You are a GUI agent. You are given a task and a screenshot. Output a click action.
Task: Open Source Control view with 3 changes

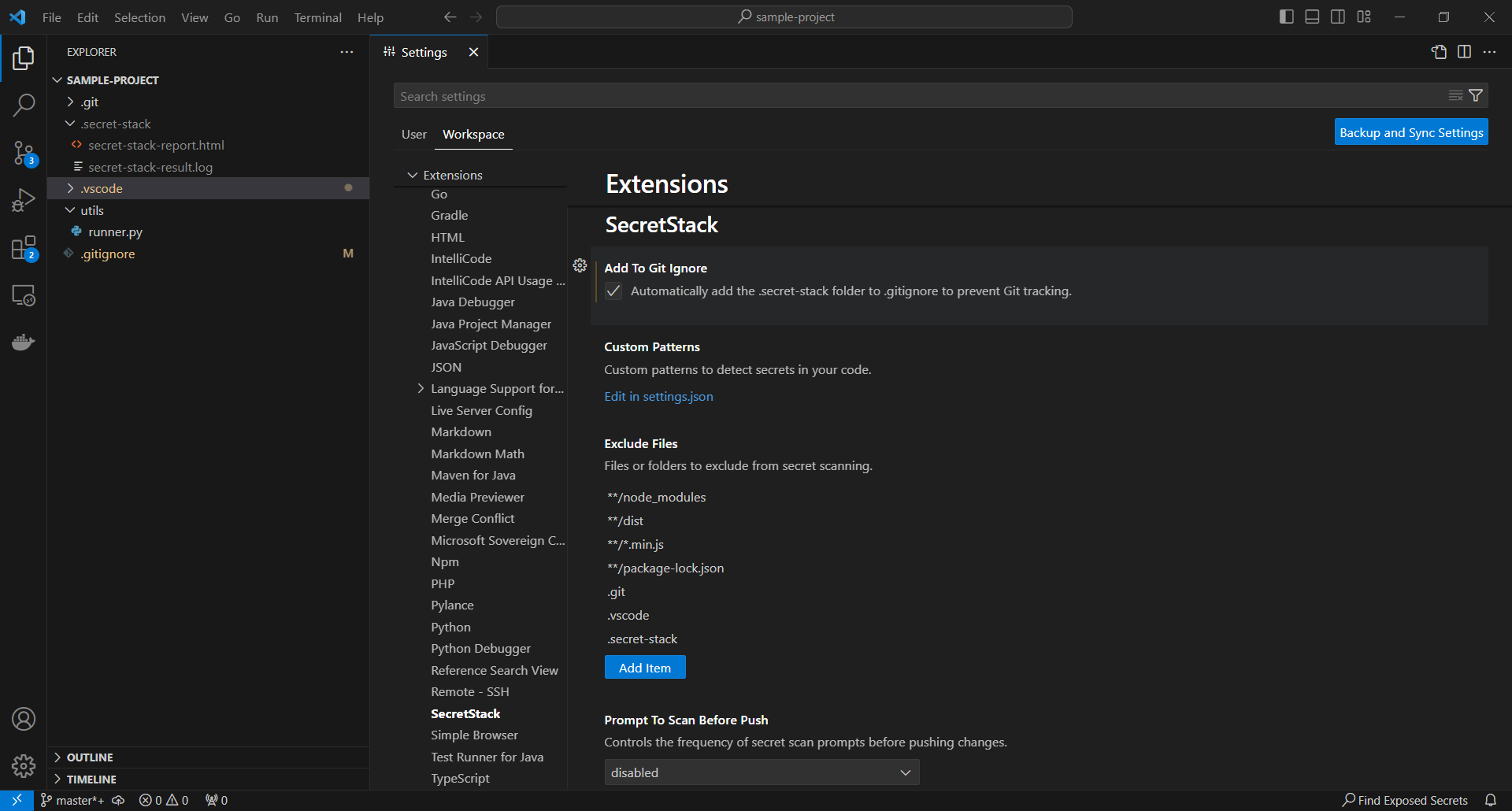coord(24,153)
